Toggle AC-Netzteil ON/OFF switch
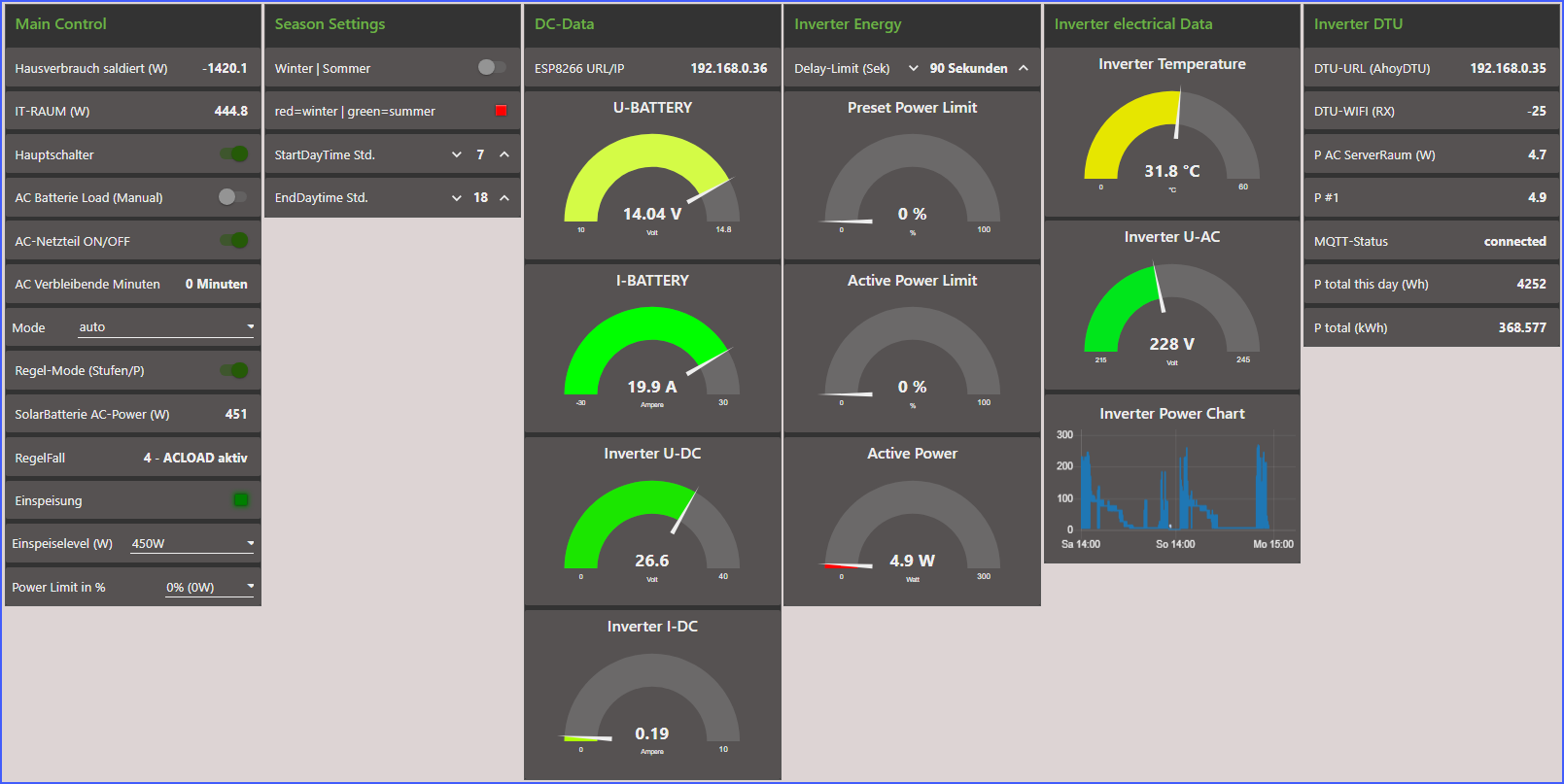 [x=233, y=241]
